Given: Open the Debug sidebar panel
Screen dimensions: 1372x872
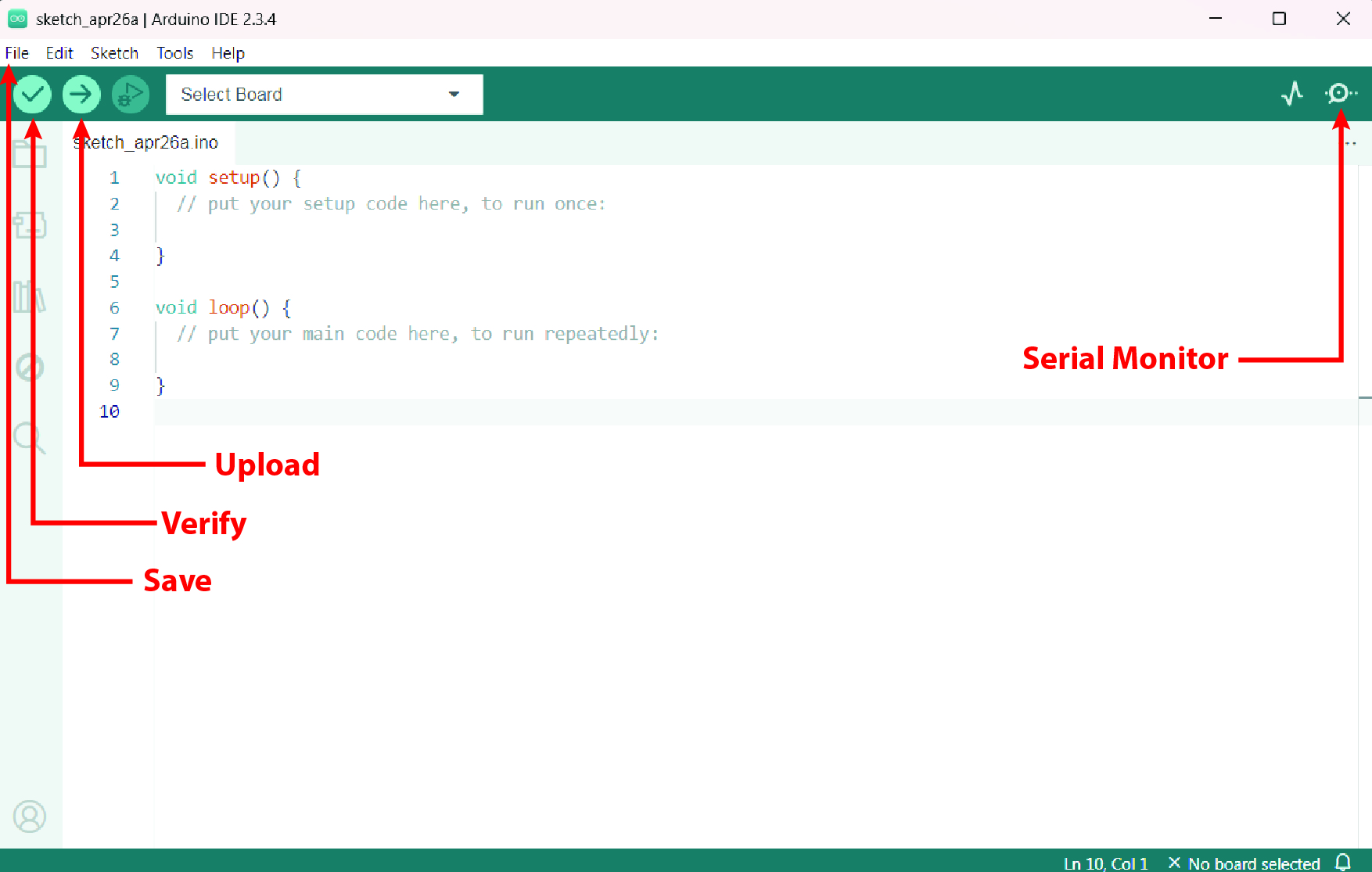Looking at the screenshot, I should point(30,367).
